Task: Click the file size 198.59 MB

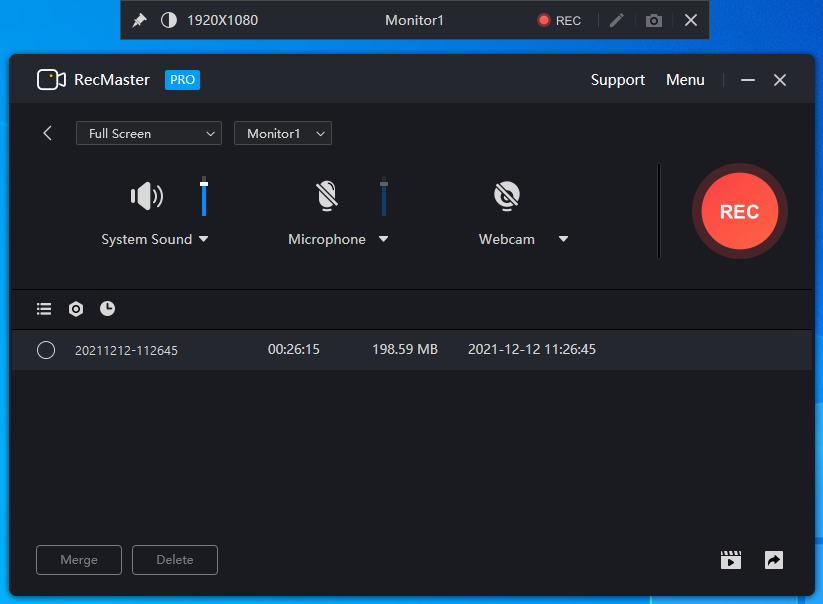Action: [405, 349]
